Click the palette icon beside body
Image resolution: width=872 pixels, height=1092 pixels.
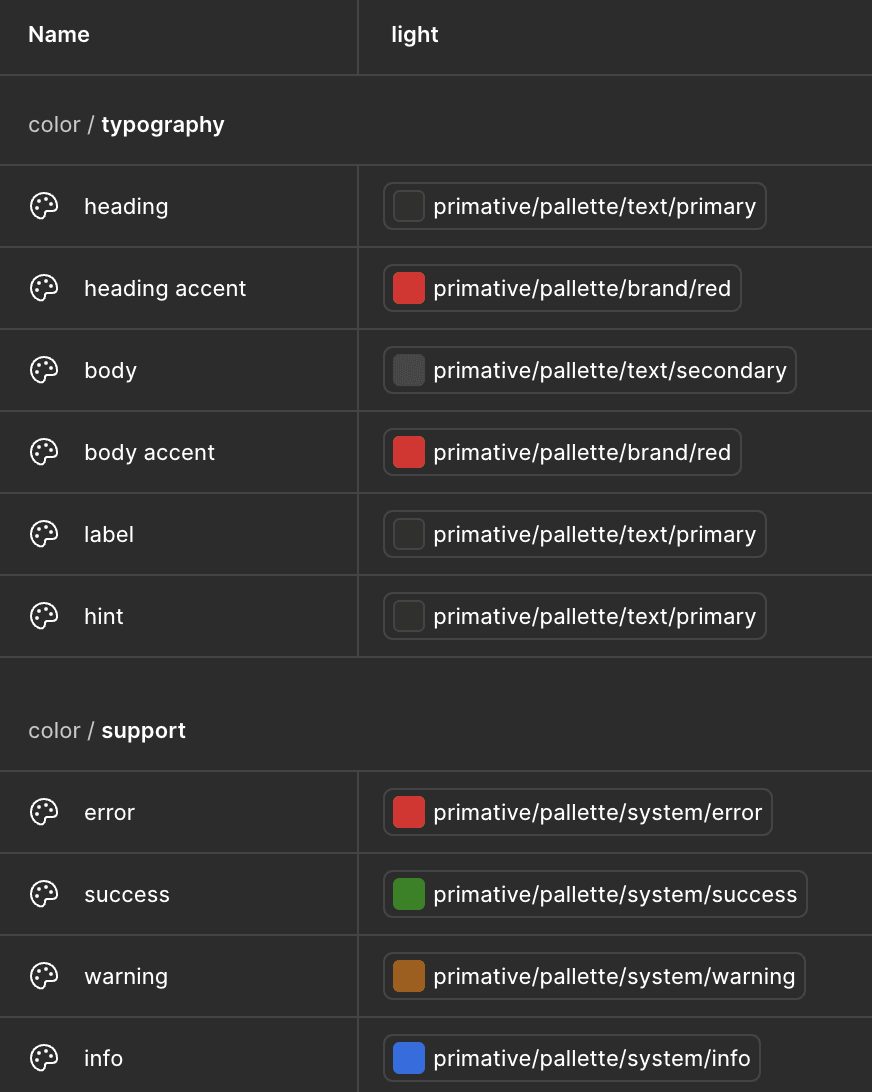44,370
